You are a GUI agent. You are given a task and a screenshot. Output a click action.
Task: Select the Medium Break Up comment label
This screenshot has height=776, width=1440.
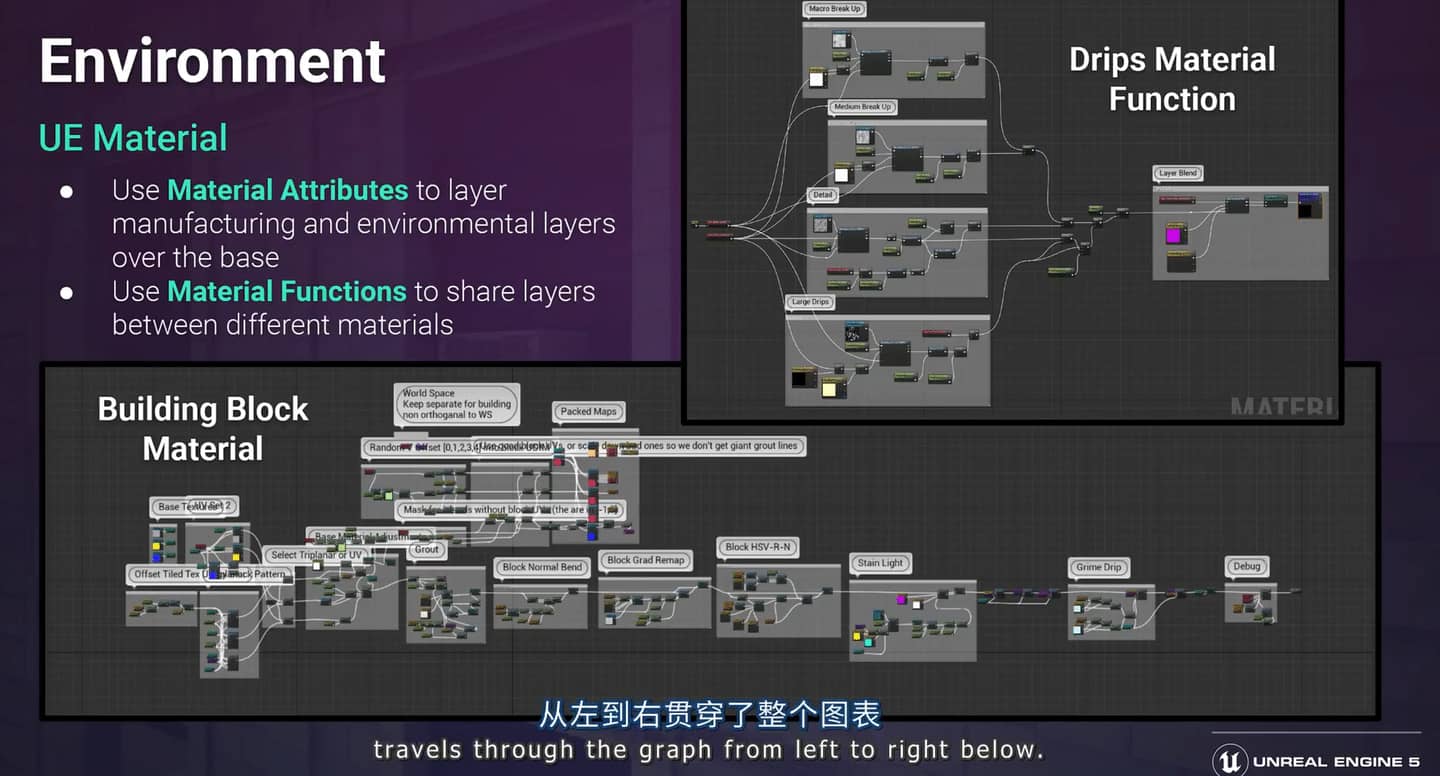click(x=862, y=107)
